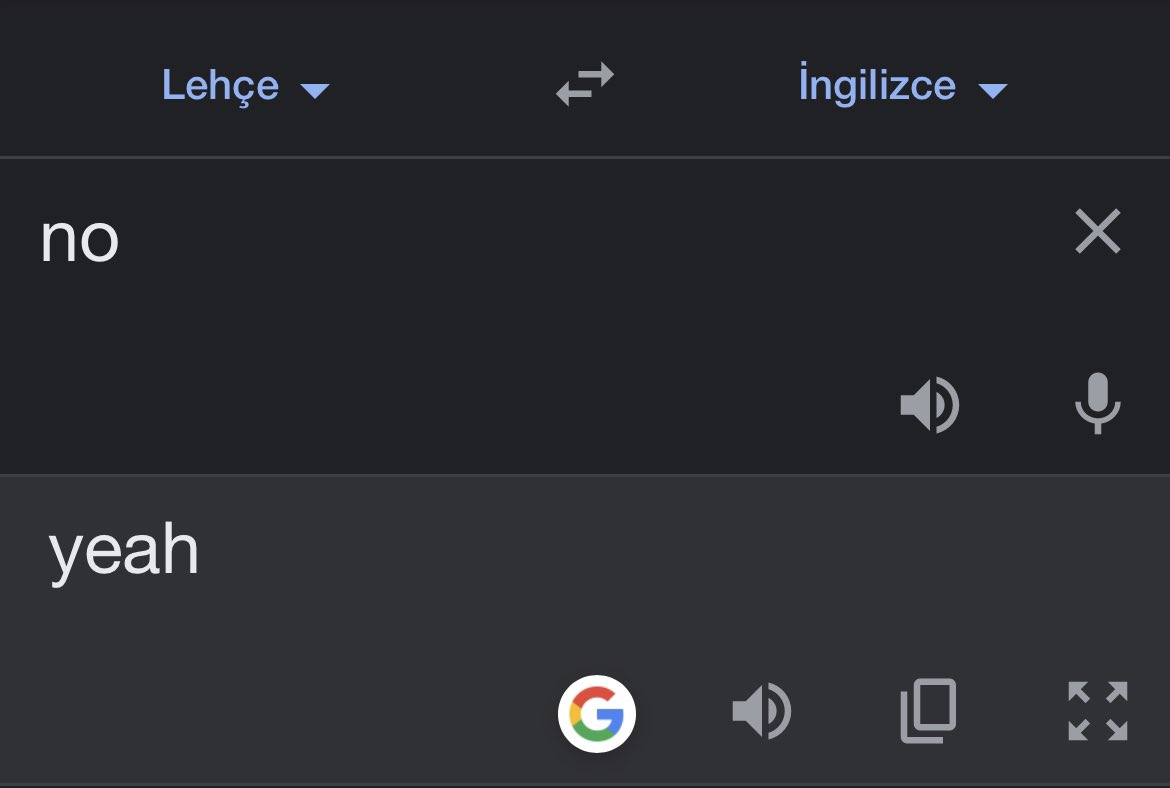Show the translation in full screen
The image size is (1170, 788).
click(x=1098, y=710)
